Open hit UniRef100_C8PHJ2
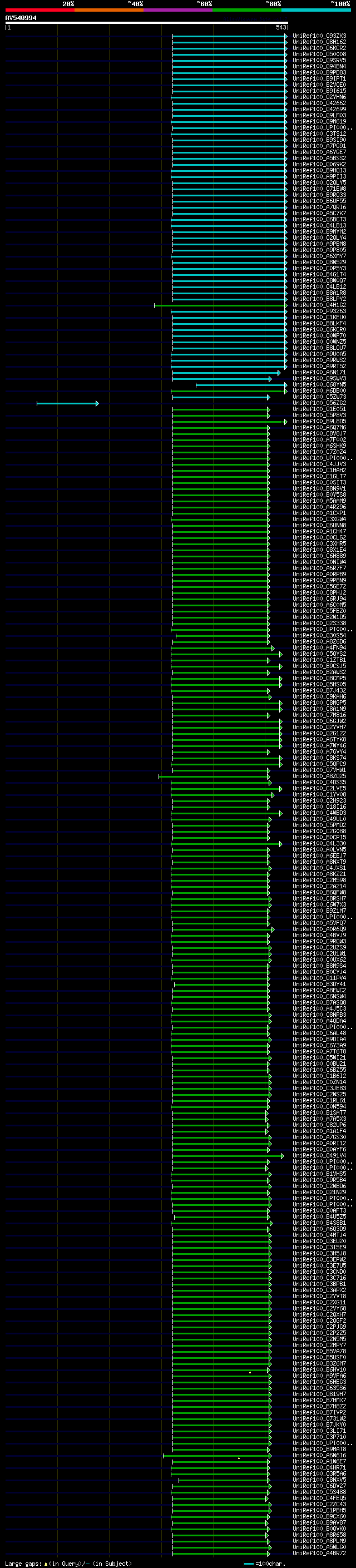Viewport: 356px width, 1568px height. (319, 593)
